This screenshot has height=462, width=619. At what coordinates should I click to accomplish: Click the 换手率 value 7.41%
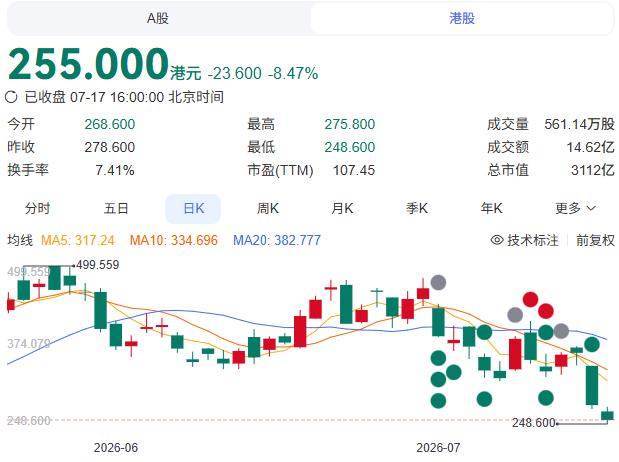pyautogui.click(x=115, y=170)
